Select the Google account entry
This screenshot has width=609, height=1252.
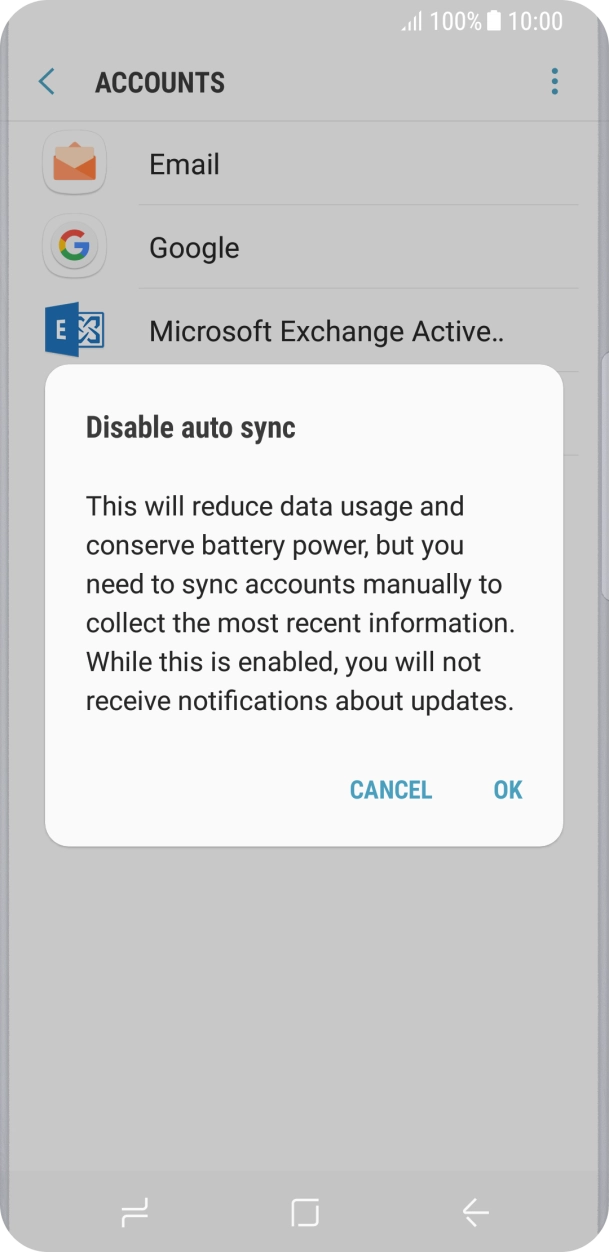(x=194, y=248)
